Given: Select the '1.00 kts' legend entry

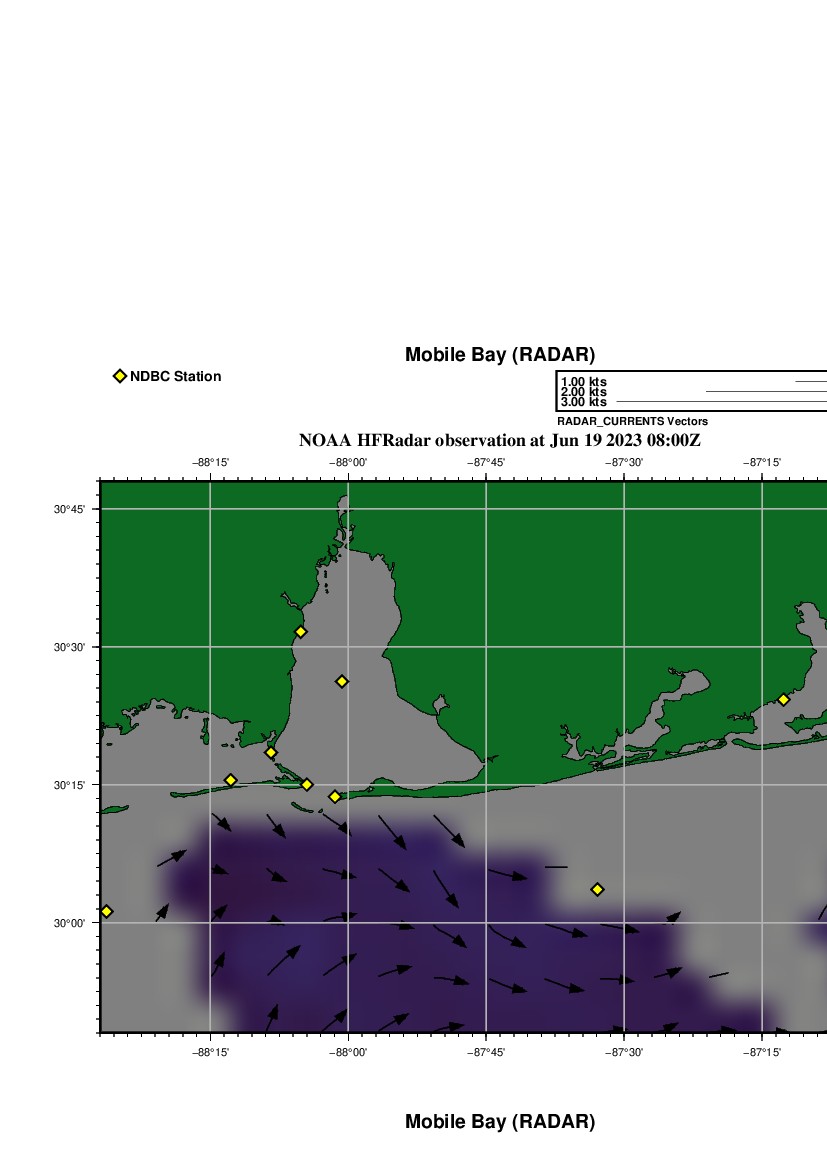Looking at the screenshot, I should (x=584, y=382).
